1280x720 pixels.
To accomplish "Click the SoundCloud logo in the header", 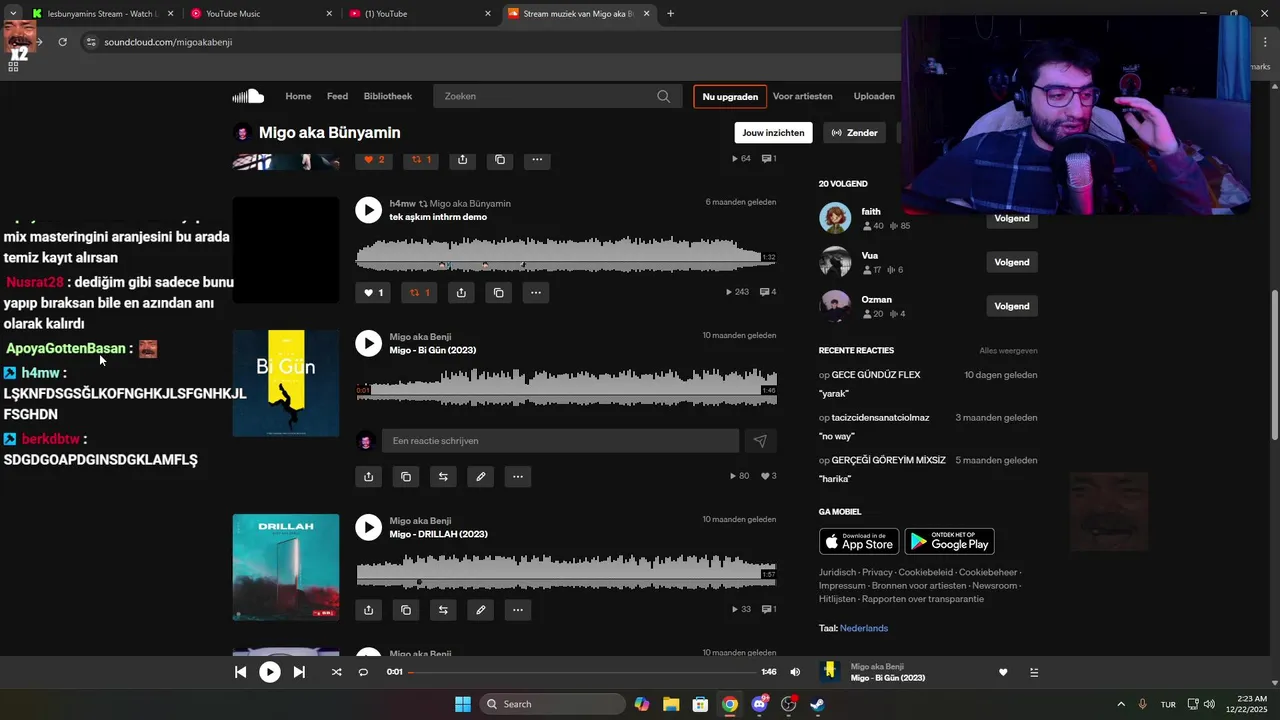I will [248, 96].
